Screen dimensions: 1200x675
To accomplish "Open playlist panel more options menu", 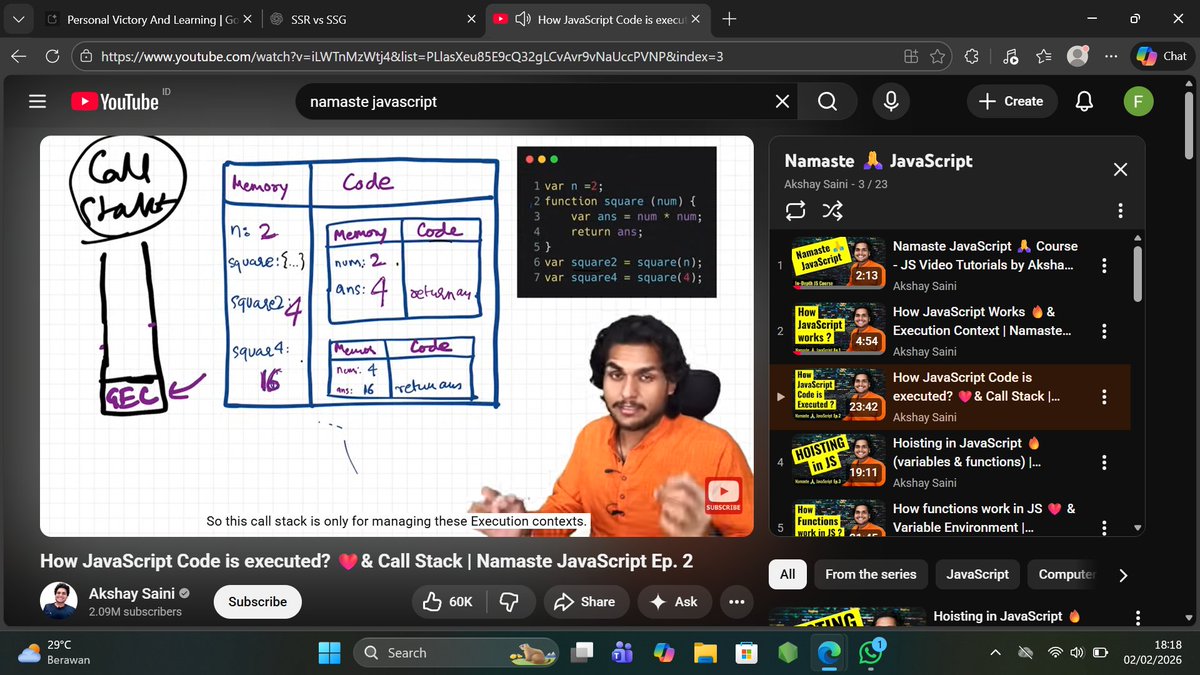I will click(1120, 211).
